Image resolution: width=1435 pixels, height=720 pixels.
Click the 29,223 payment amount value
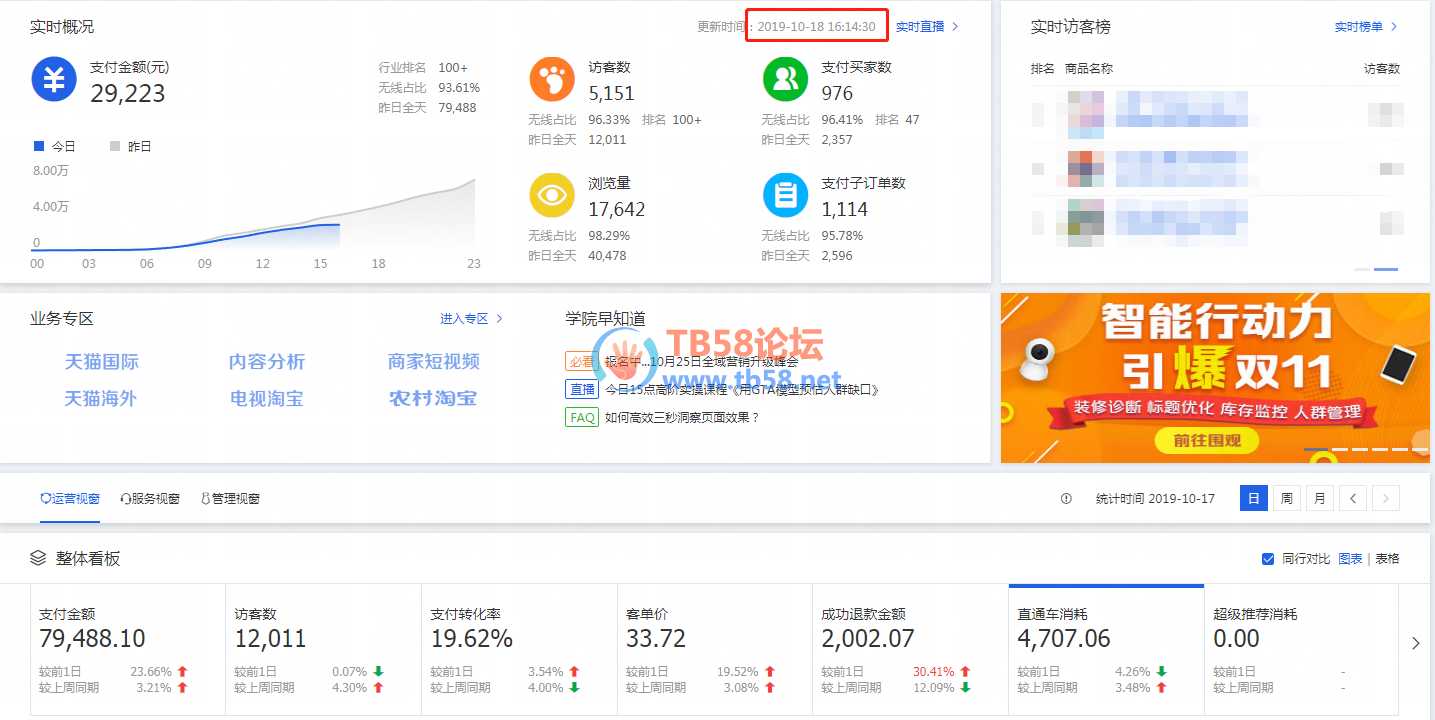128,94
